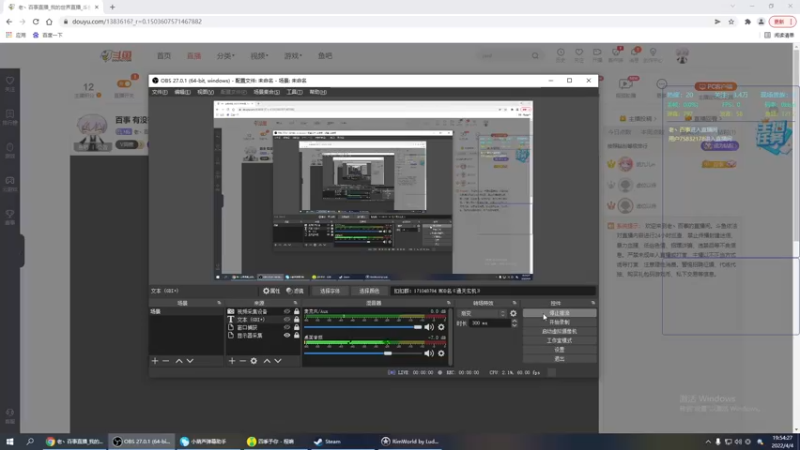Open the transition type dropdown (渐变)
The image size is (800, 450).
tap(482, 313)
